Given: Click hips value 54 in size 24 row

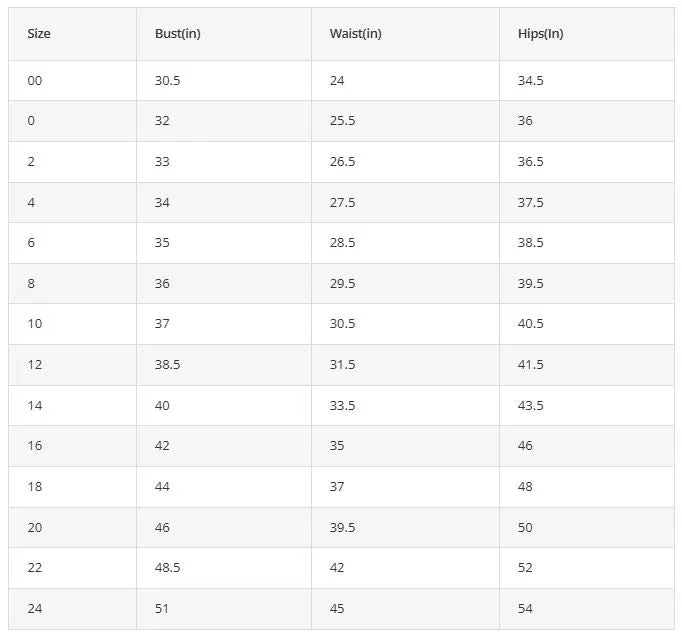Looking at the screenshot, I should 525,608.
